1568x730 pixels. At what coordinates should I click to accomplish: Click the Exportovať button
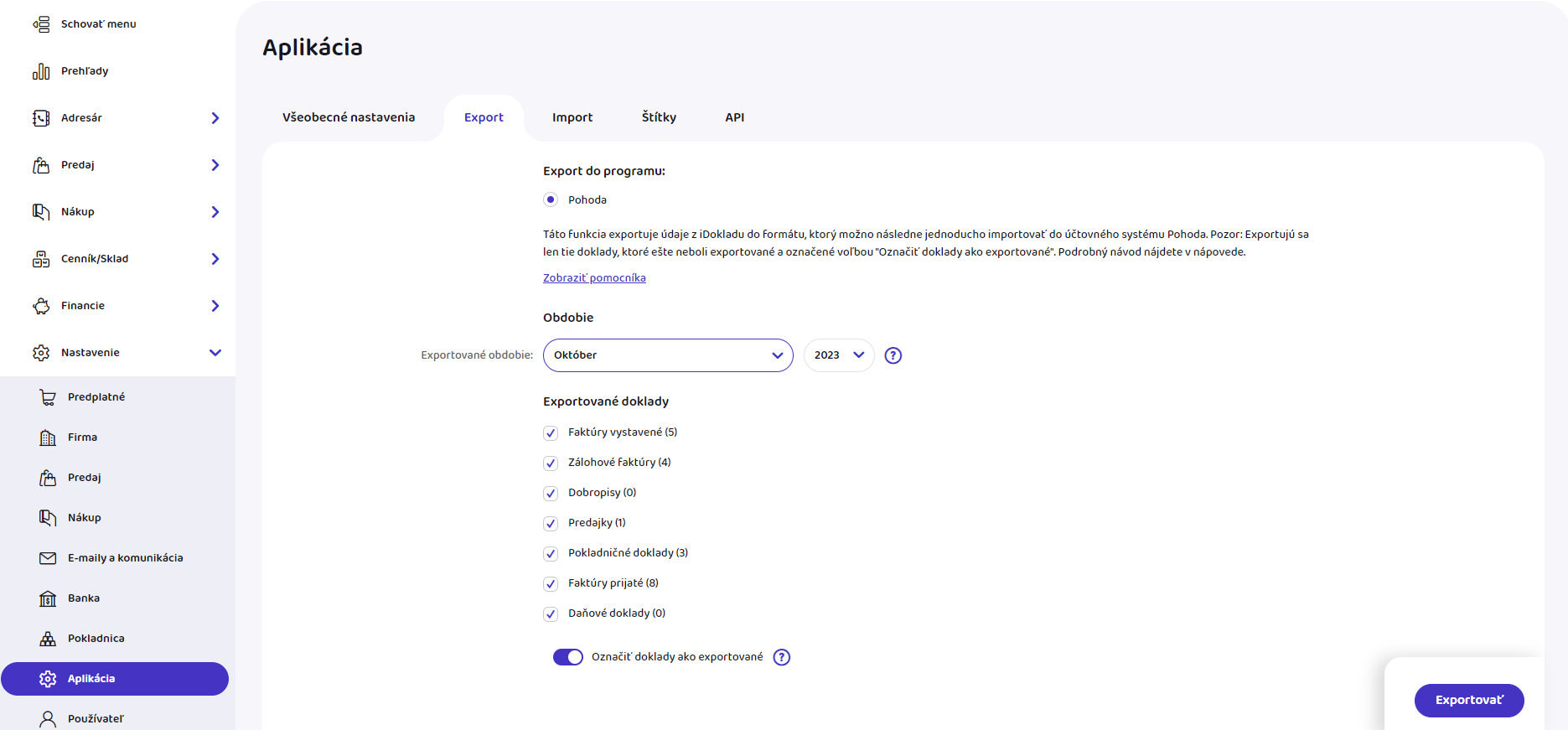(1468, 700)
